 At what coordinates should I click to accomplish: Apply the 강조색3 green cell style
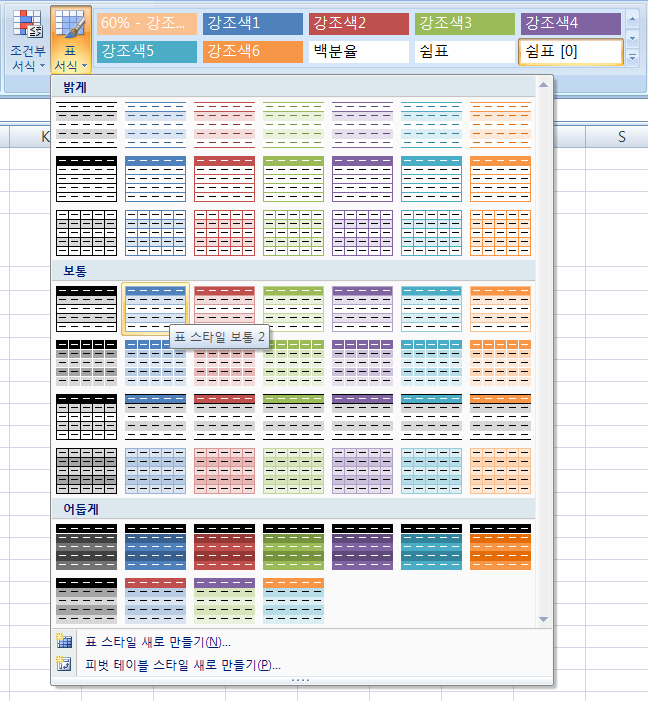(x=465, y=23)
